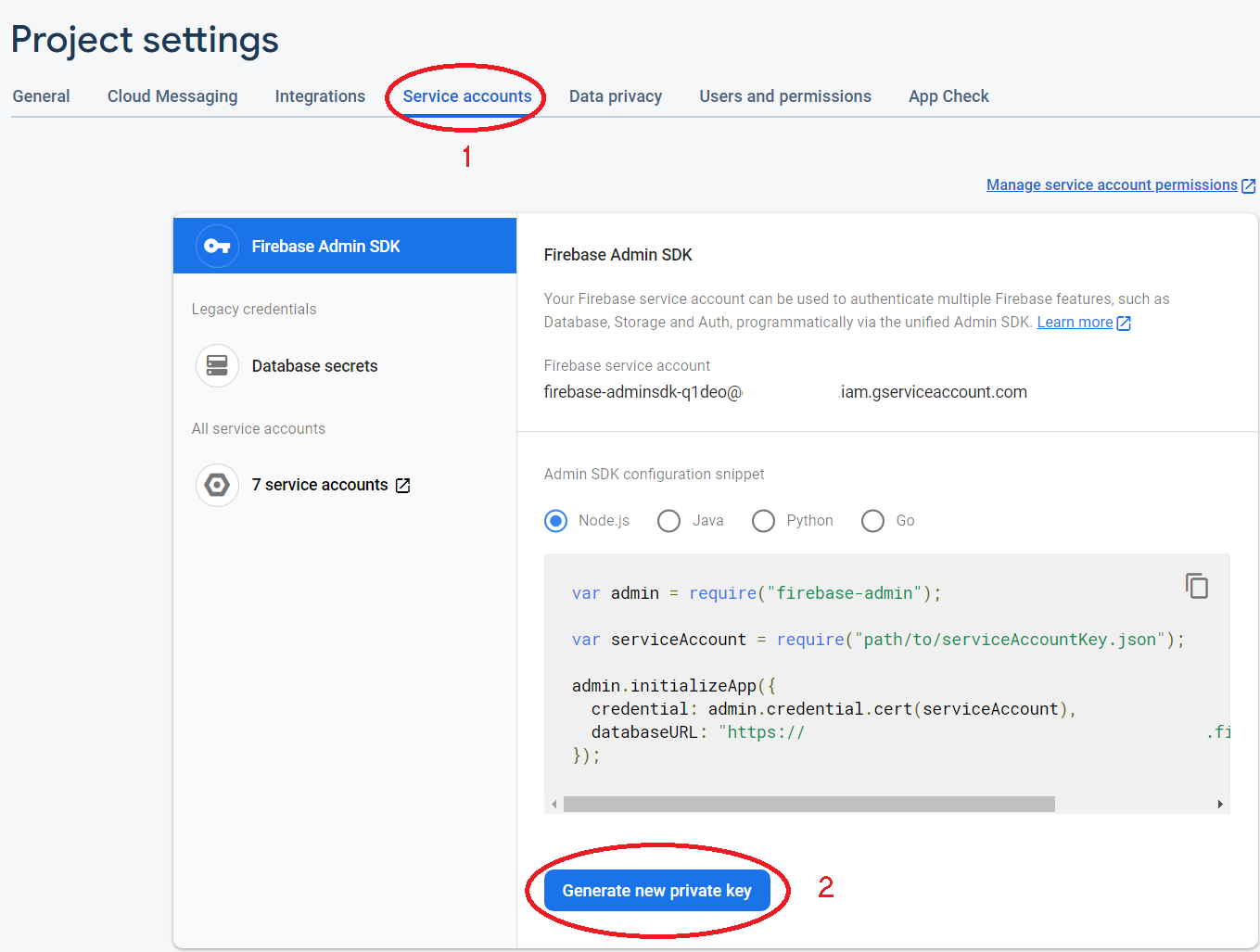Click the horizontal scrollbar thumb under the snippet

[808, 804]
